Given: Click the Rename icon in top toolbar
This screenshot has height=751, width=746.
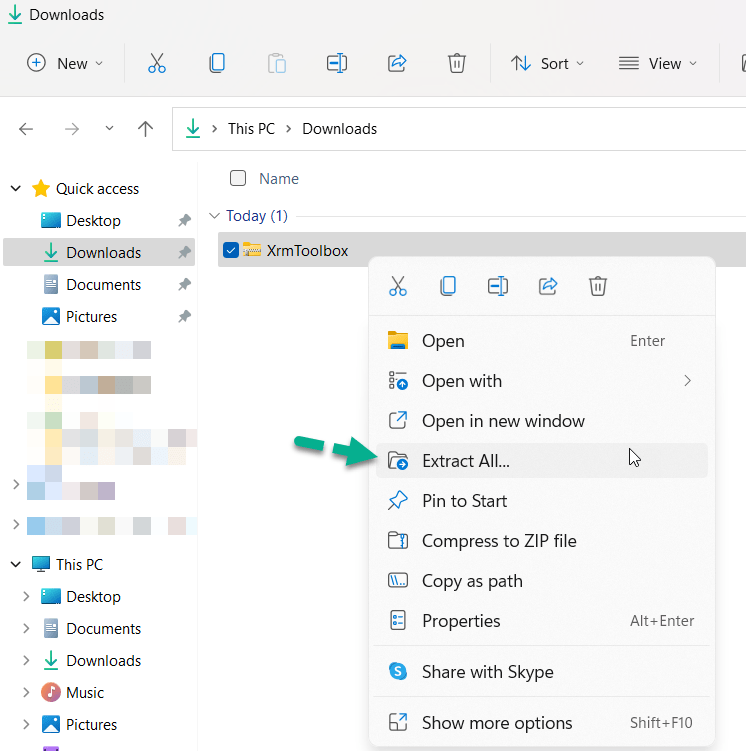Looking at the screenshot, I should [x=337, y=63].
